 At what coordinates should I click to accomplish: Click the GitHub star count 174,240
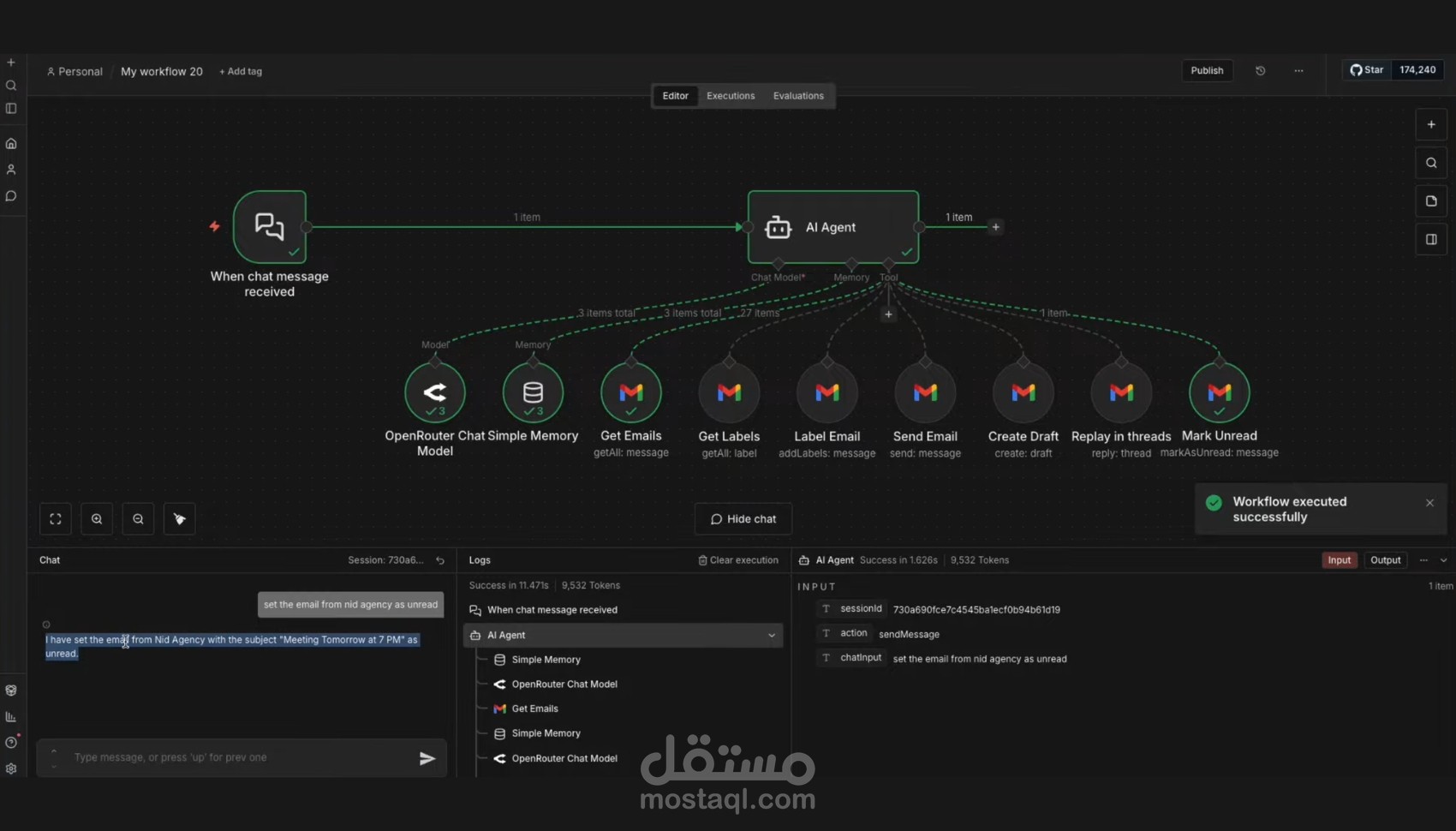1417,70
